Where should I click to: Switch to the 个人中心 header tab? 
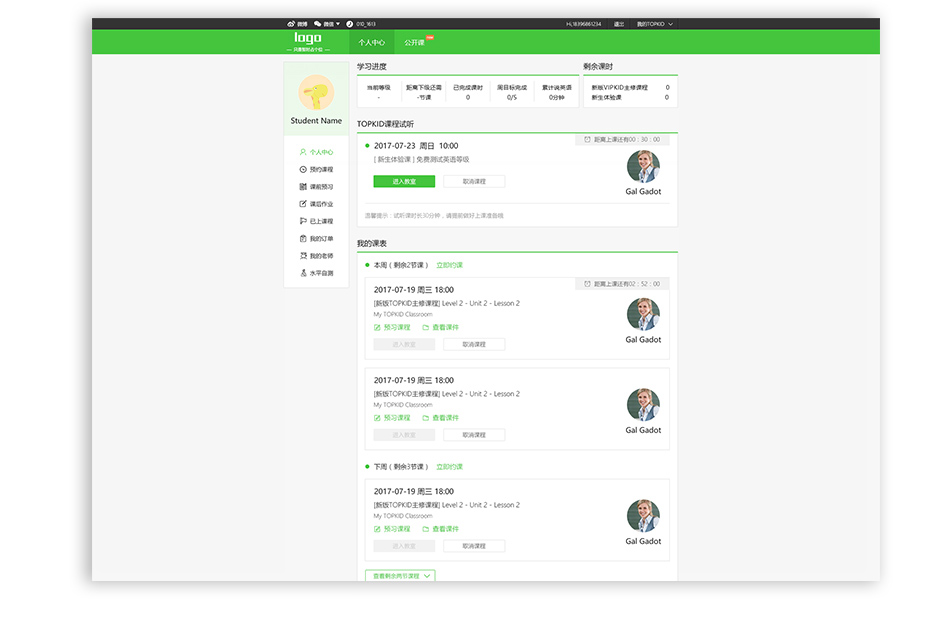(371, 42)
